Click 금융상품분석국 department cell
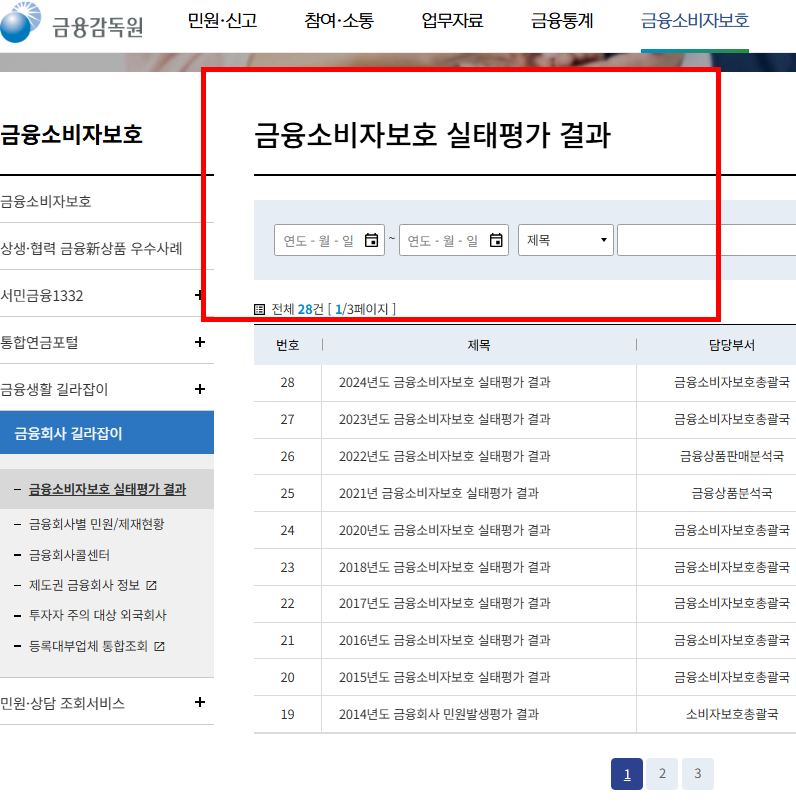 click(732, 493)
